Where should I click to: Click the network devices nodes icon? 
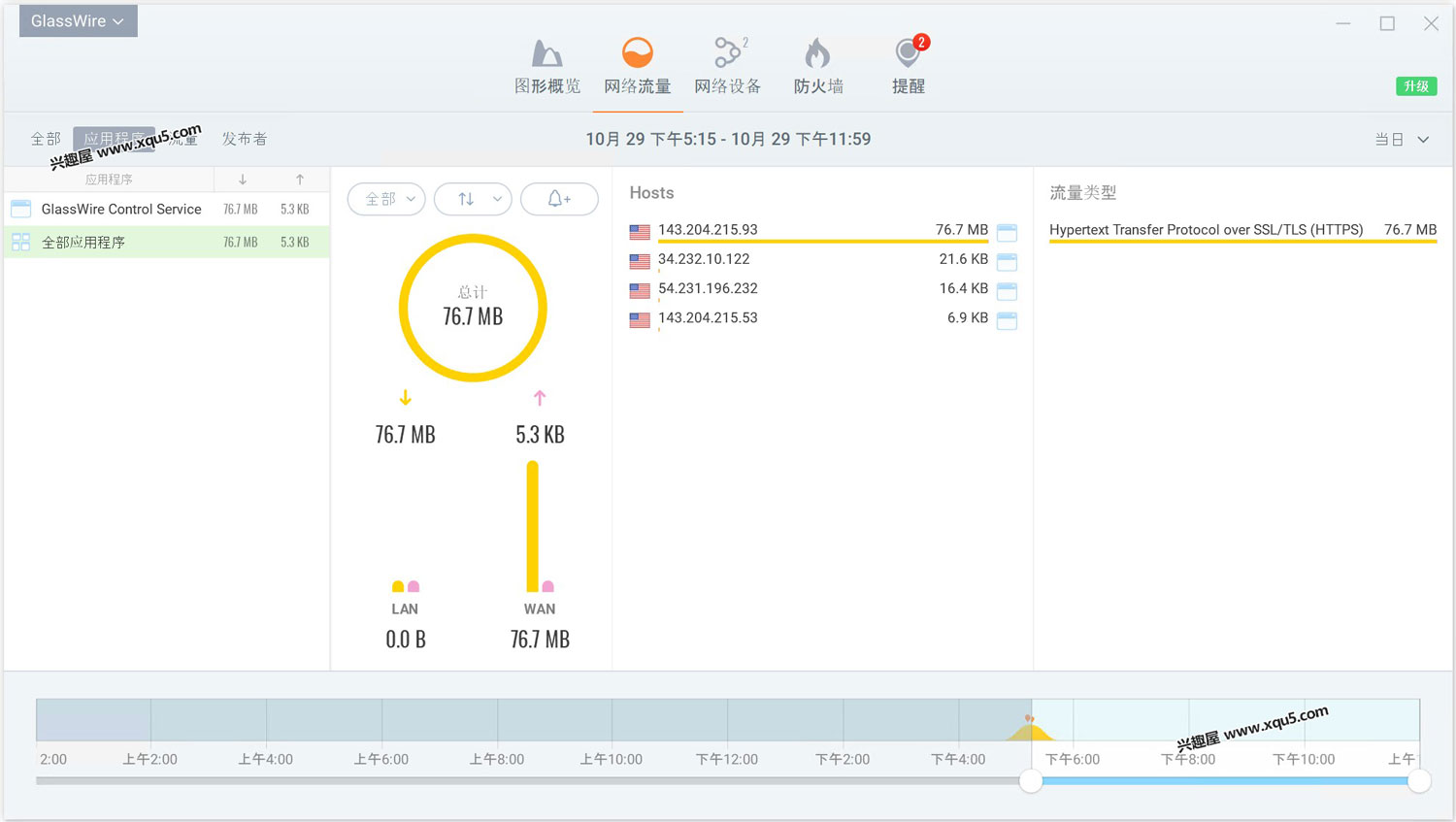coord(727,52)
